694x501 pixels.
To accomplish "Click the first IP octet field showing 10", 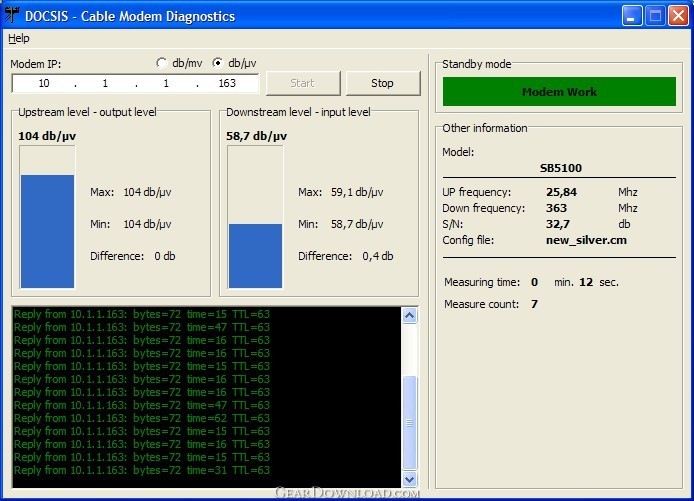I will [x=44, y=83].
